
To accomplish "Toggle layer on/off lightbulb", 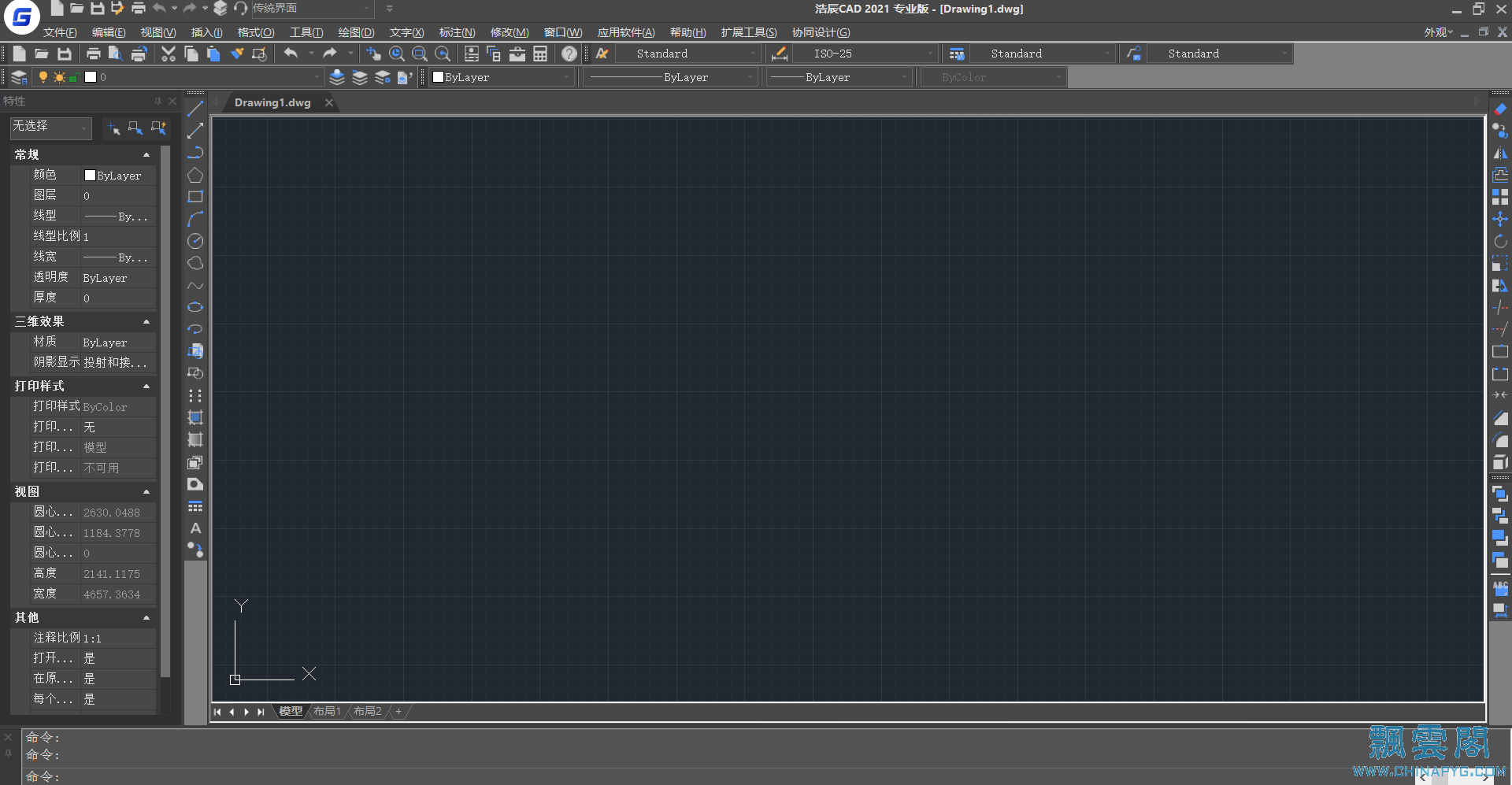I will (43, 77).
